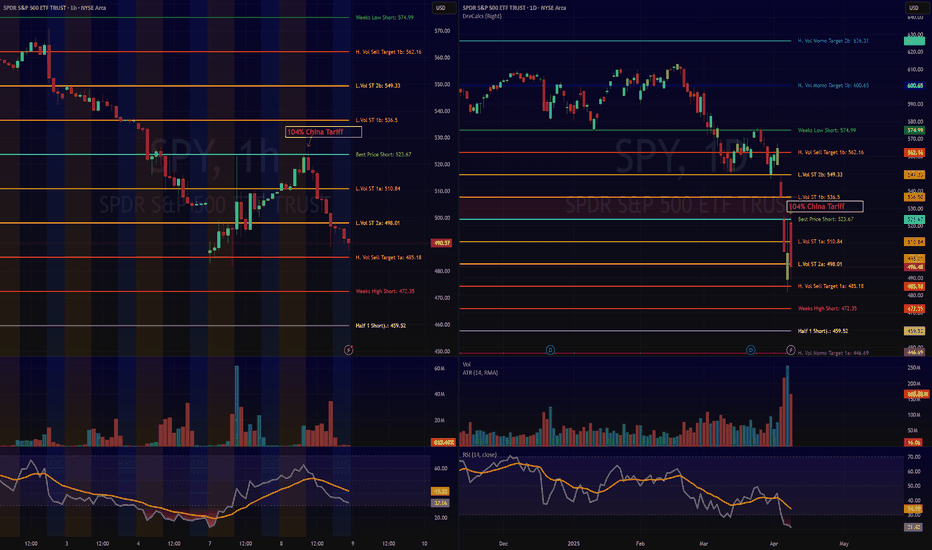Viewport: 932px width, 550px height.
Task: Click the RSI (14, close) indicator legend
Action: [480, 455]
